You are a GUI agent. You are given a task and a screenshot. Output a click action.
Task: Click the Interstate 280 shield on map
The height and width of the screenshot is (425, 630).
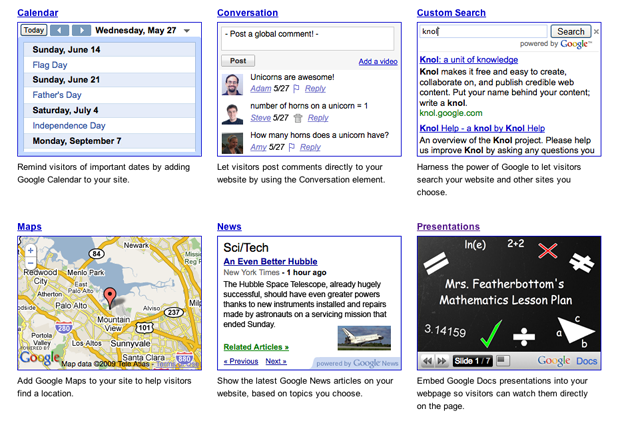[x=63, y=328]
